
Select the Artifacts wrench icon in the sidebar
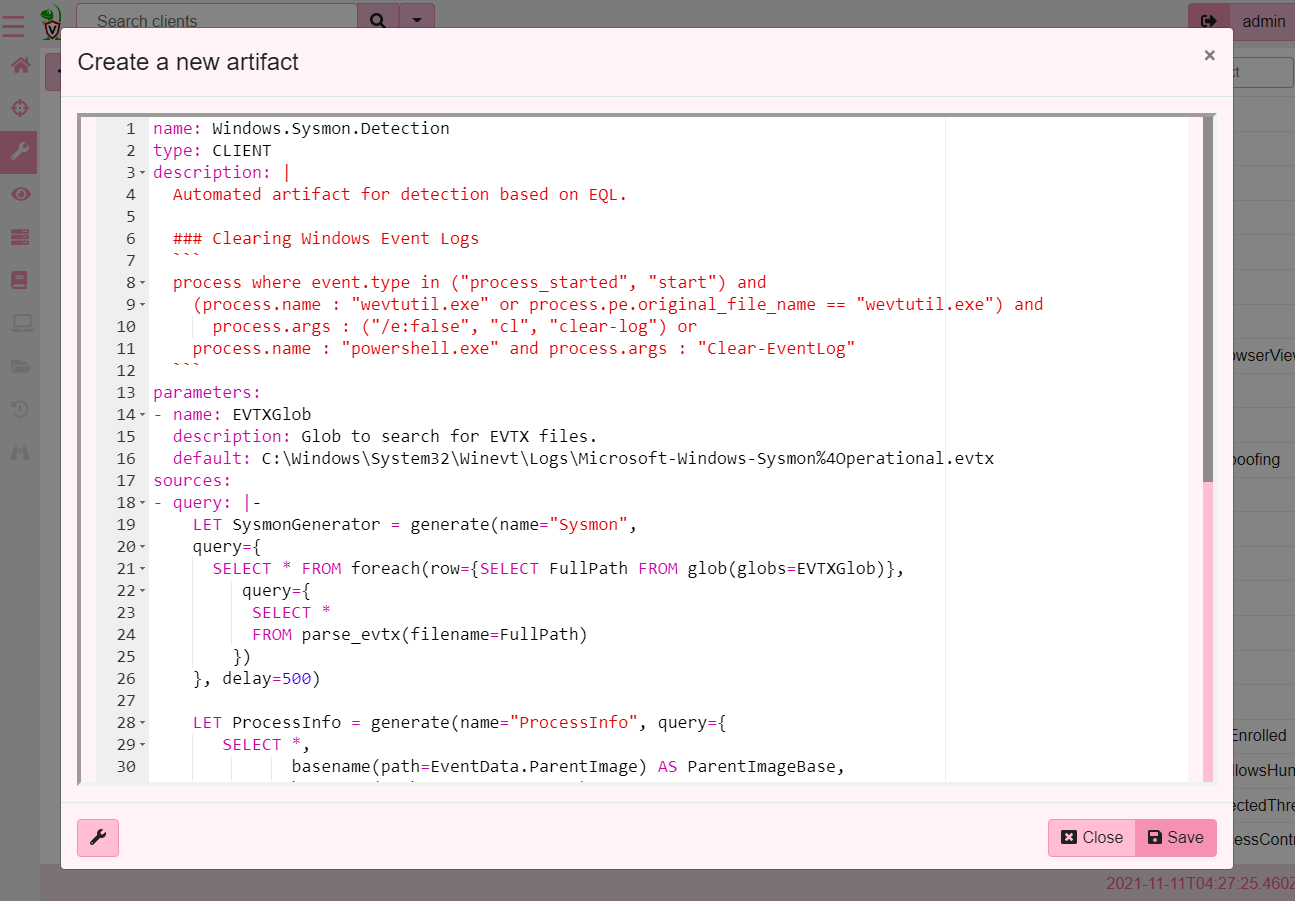(19, 151)
